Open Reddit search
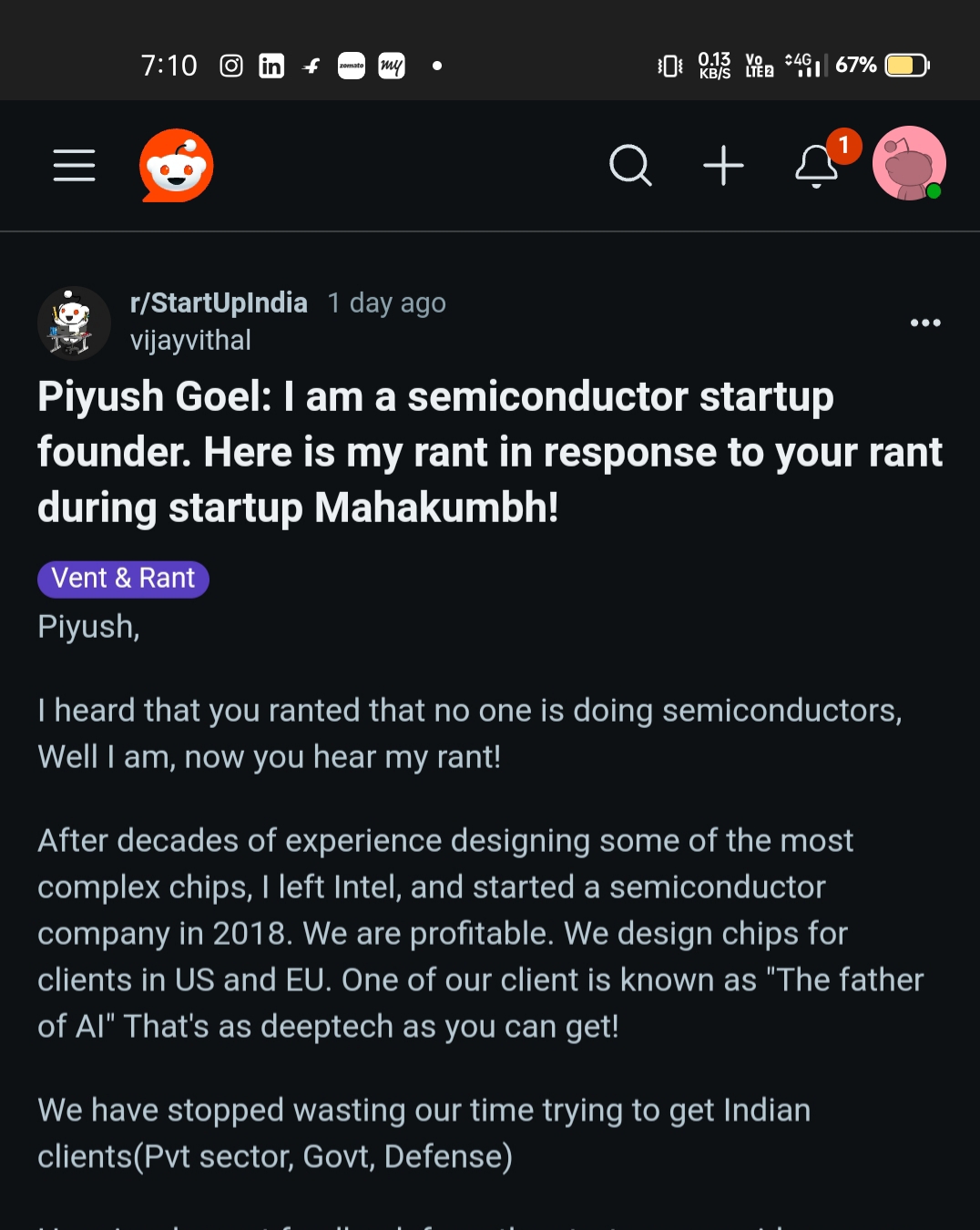The width and height of the screenshot is (980, 1230). [x=630, y=165]
